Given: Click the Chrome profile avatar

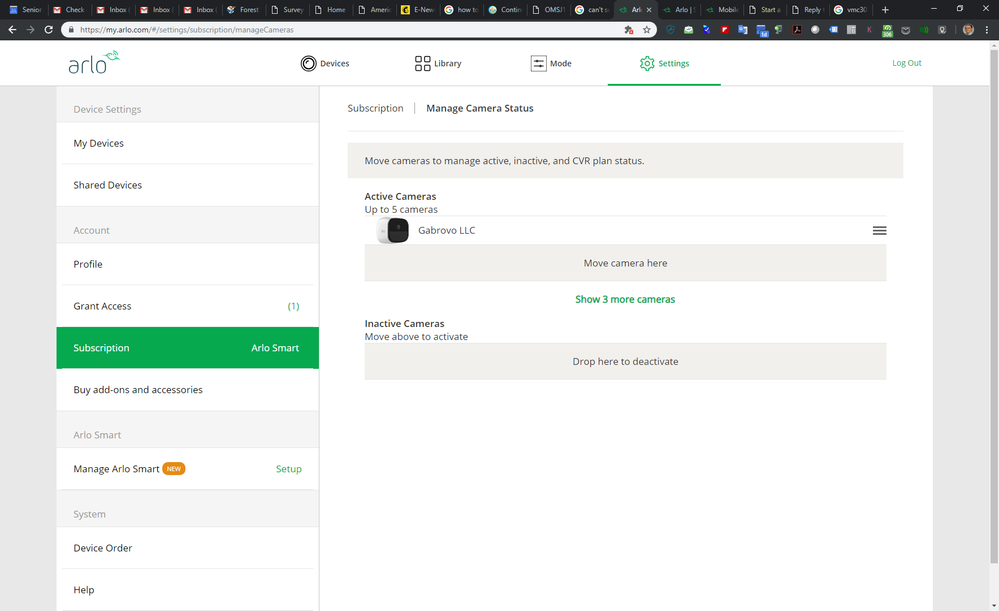Looking at the screenshot, I should click(968, 29).
